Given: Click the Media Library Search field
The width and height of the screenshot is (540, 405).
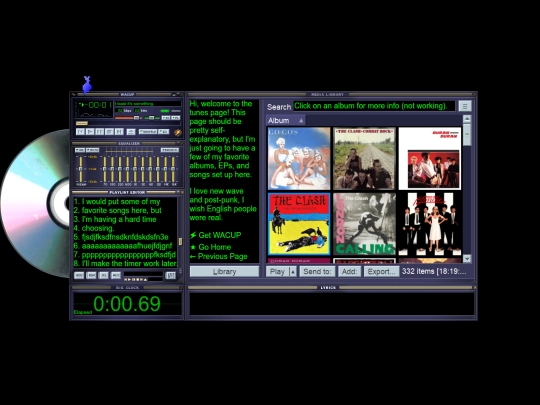Looking at the screenshot, I should pyautogui.click(x=374, y=106).
